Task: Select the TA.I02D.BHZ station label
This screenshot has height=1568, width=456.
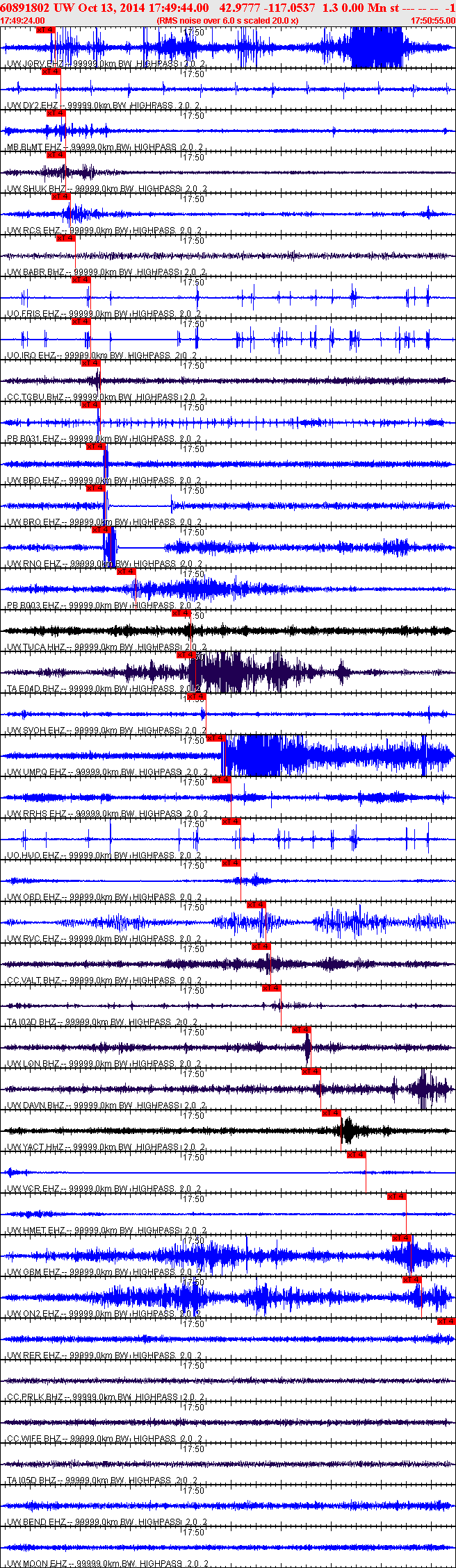Action: 32,1022
